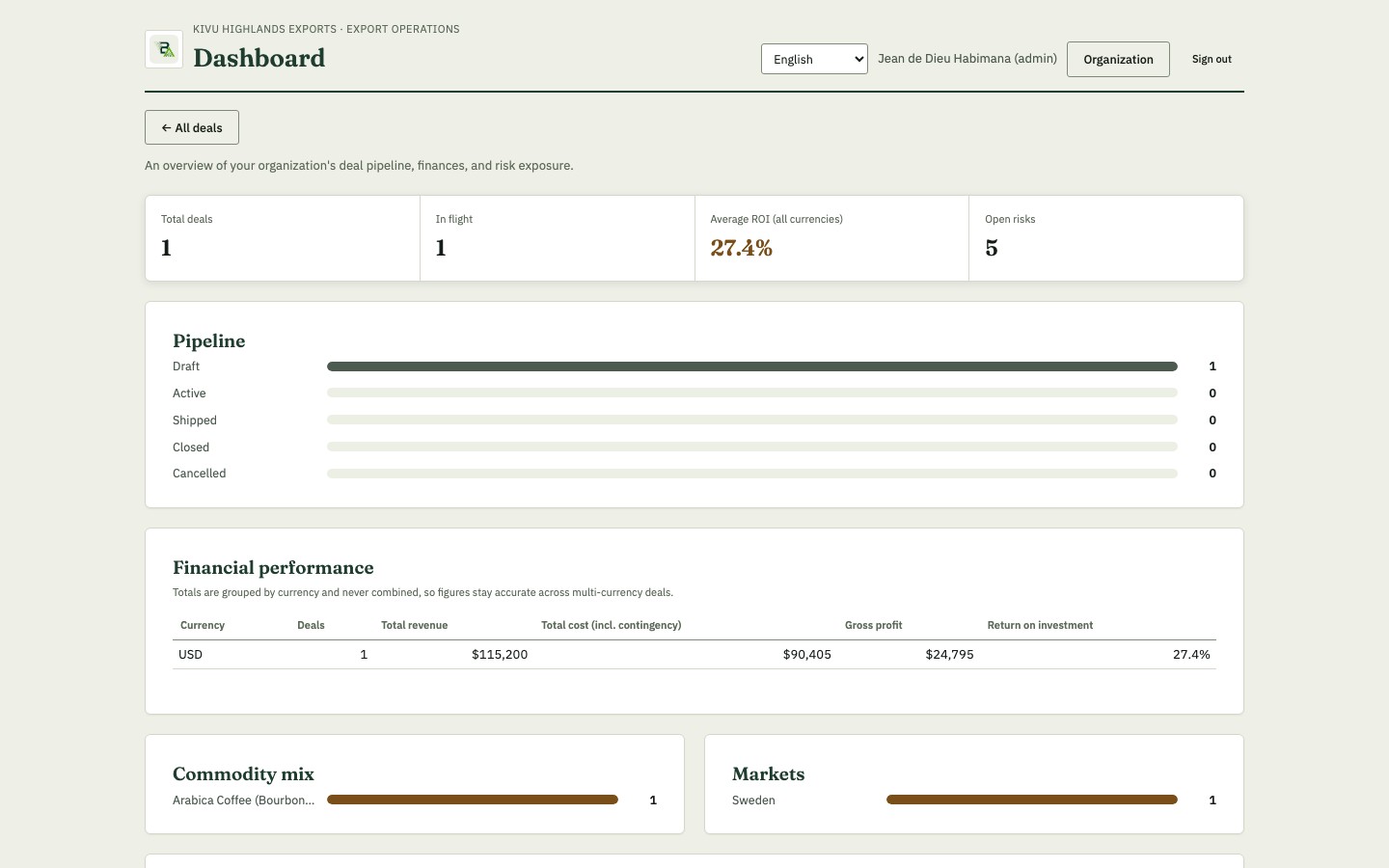Open the Organization page

(1118, 59)
